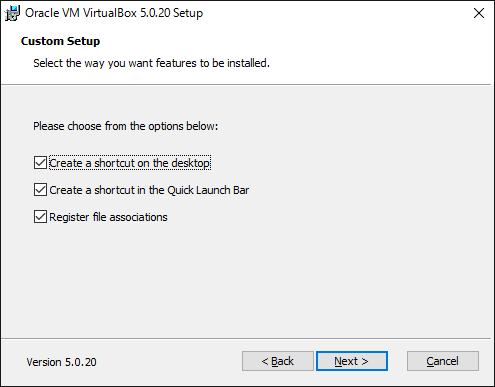Close the VirtualBox Setup window
The width and height of the screenshot is (495, 387).
click(x=479, y=13)
